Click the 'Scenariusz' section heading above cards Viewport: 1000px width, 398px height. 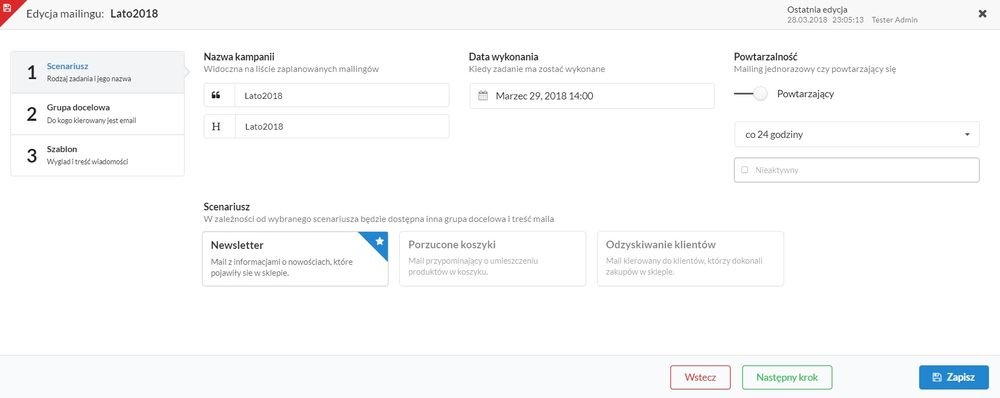226,207
